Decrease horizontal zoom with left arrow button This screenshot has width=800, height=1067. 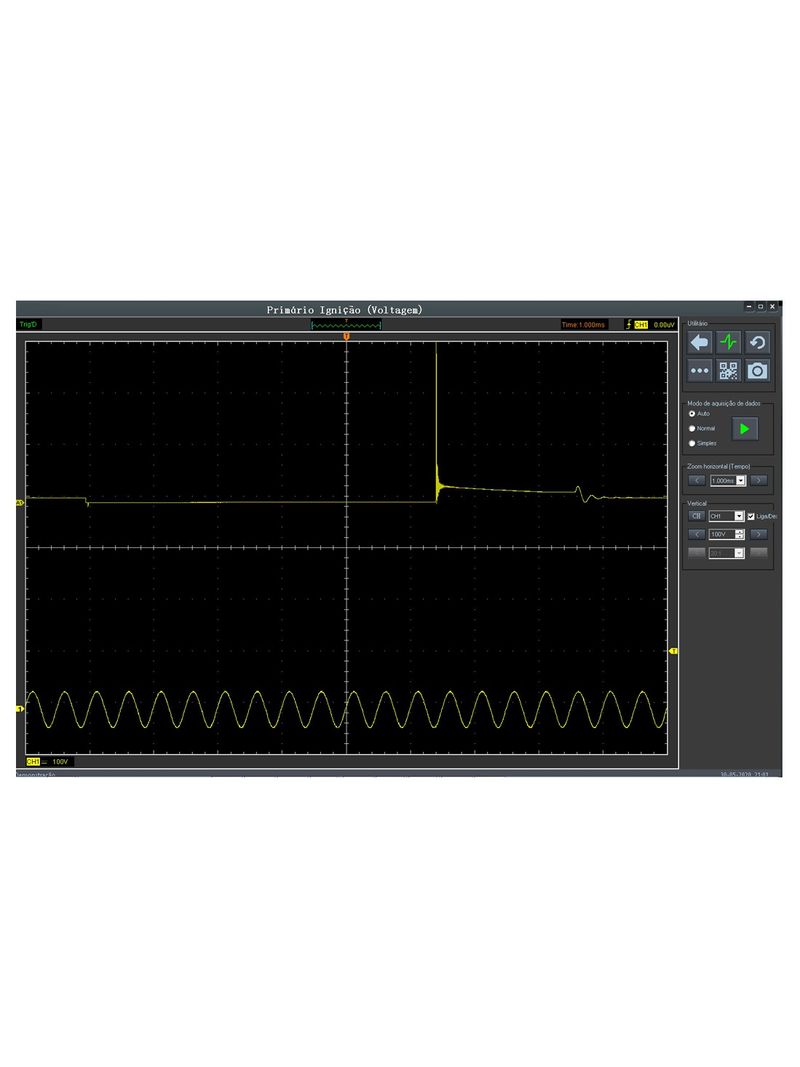(697, 481)
